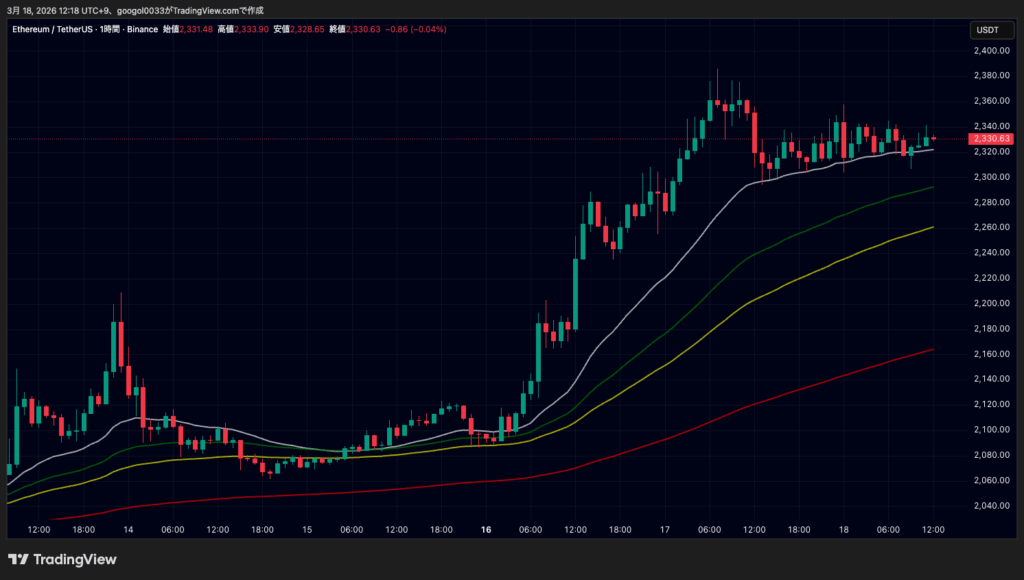1024x580 pixels.
Task: Click the 14 date label on time axis
Action: (x=128, y=529)
